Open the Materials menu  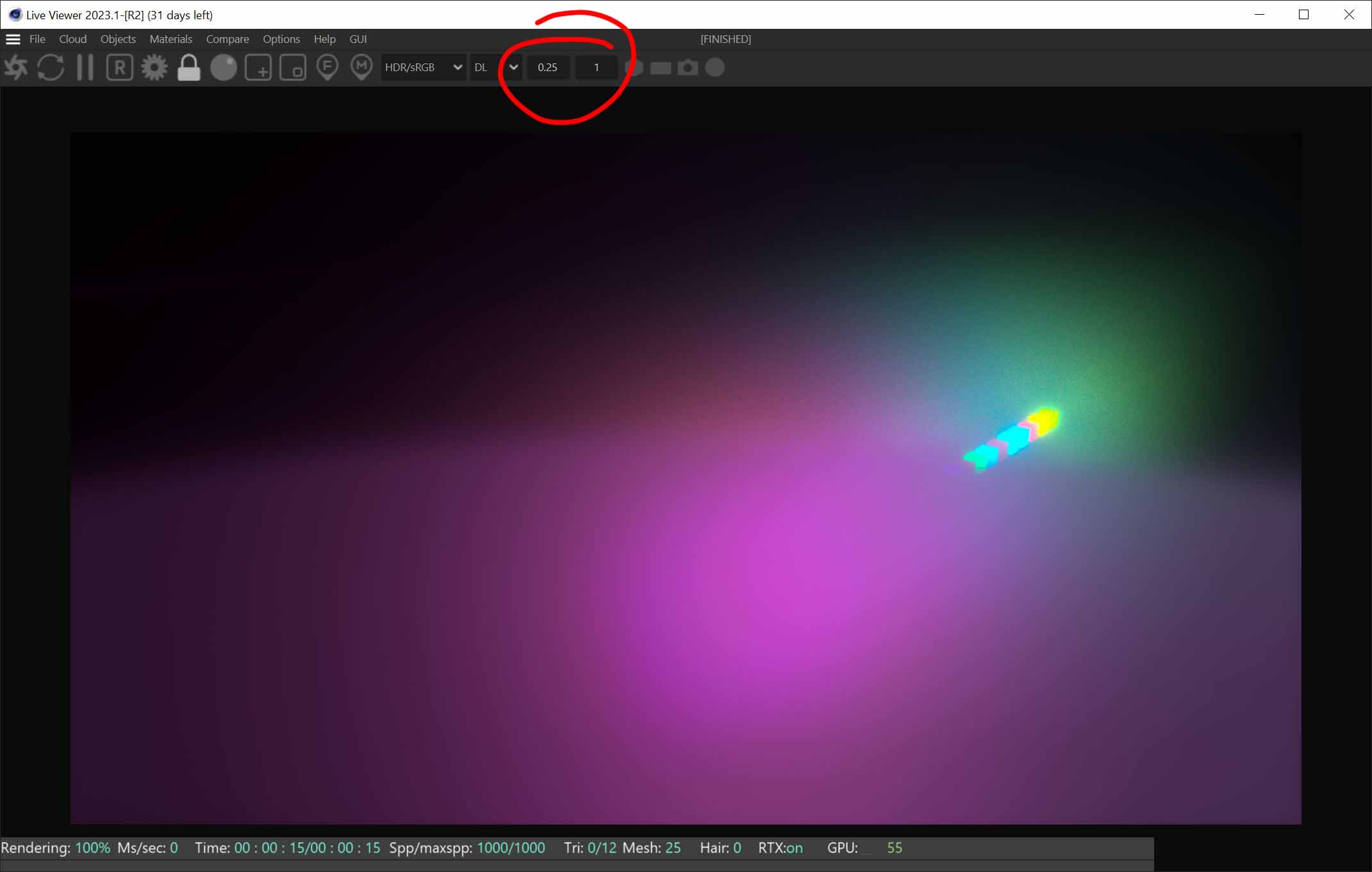170,39
